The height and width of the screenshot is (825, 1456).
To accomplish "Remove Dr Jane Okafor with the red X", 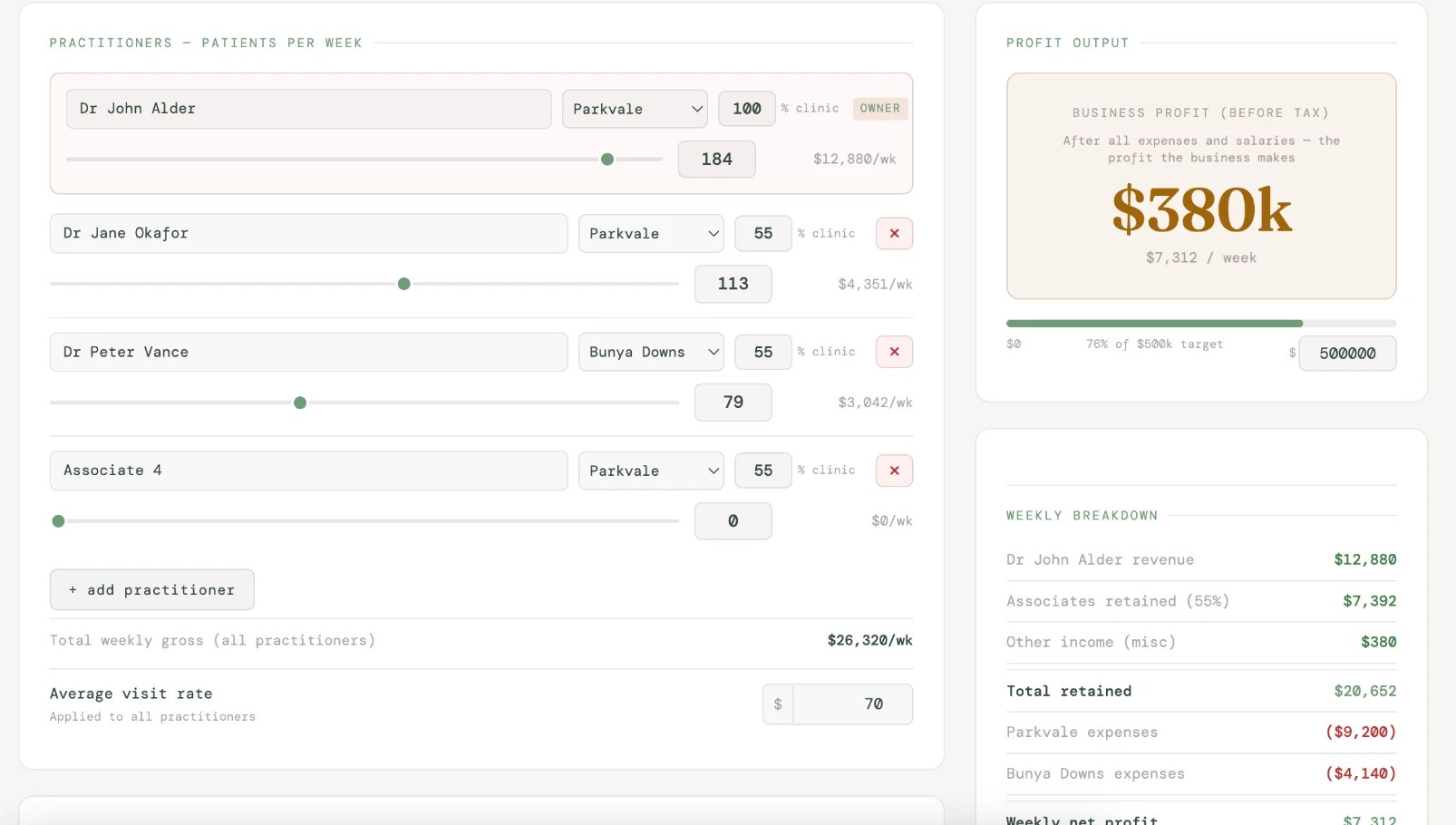I will (894, 233).
